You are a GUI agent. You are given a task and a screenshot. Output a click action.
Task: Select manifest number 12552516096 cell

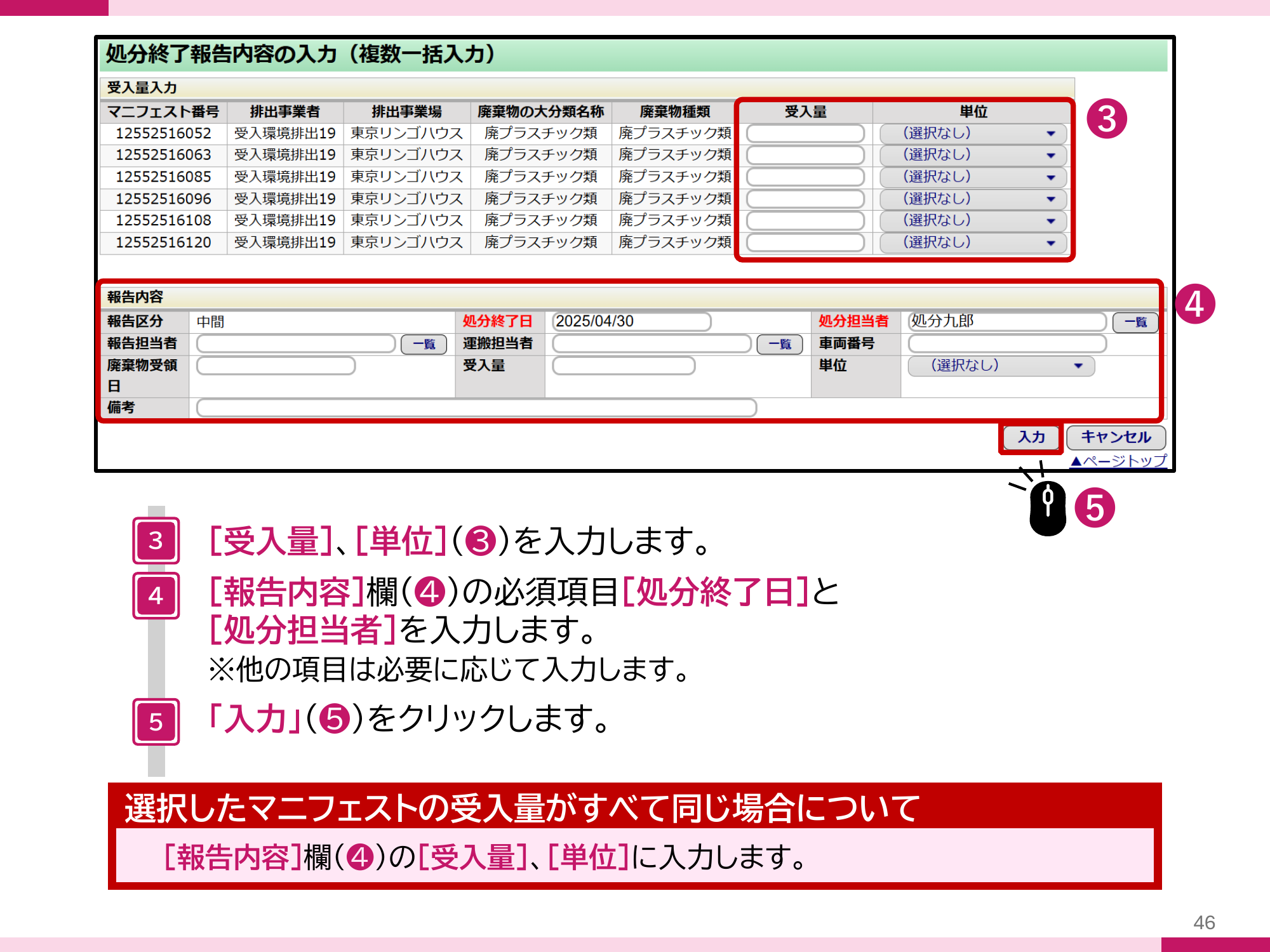click(x=163, y=199)
